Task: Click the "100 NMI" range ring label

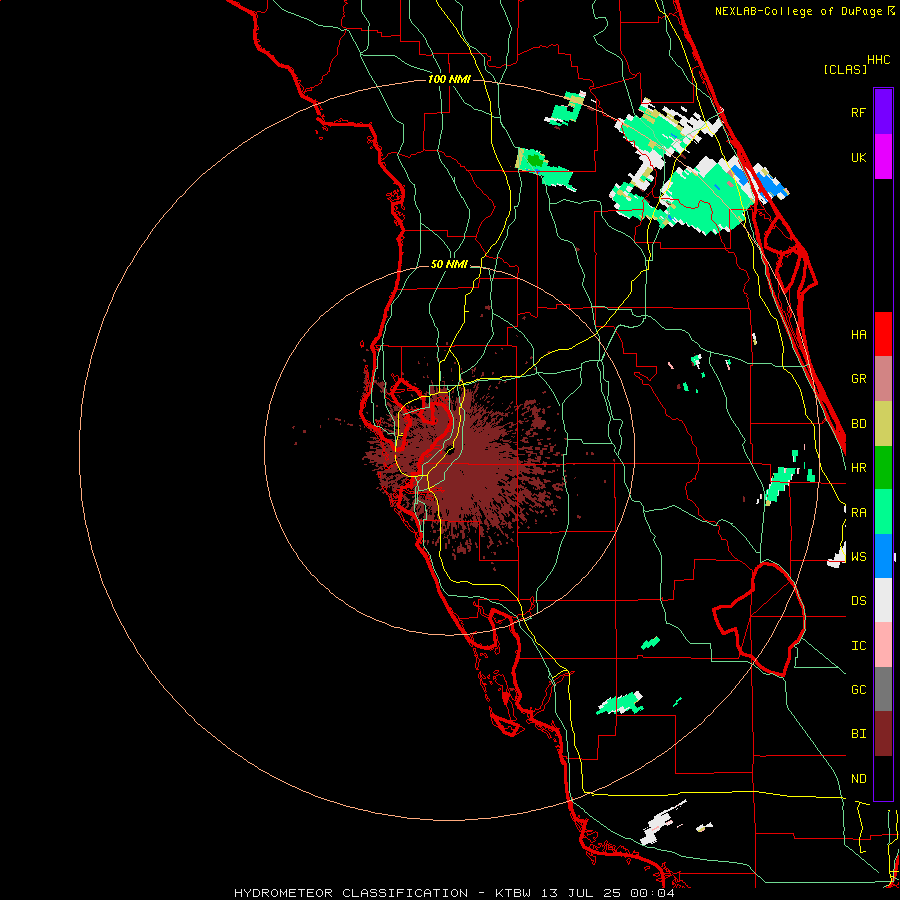Action: pyautogui.click(x=449, y=79)
